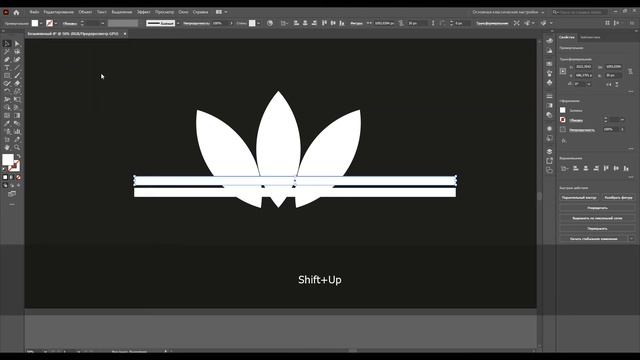Select the Type tool

coord(7,68)
